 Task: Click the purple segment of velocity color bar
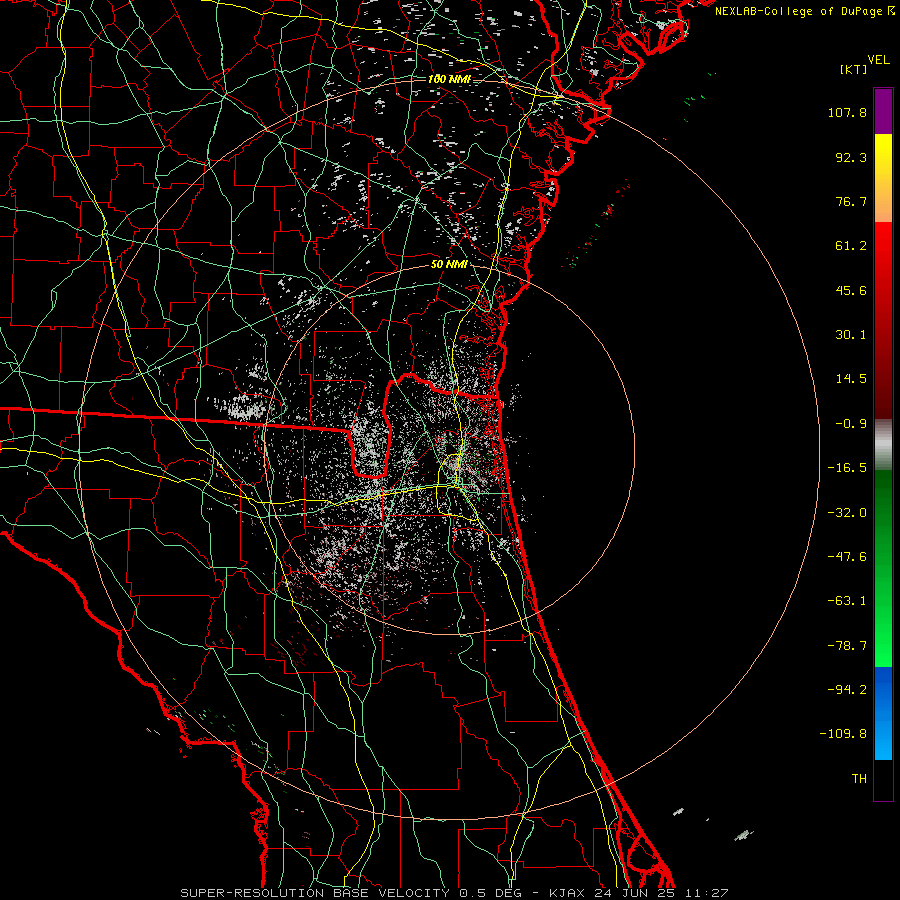pyautogui.click(x=883, y=112)
